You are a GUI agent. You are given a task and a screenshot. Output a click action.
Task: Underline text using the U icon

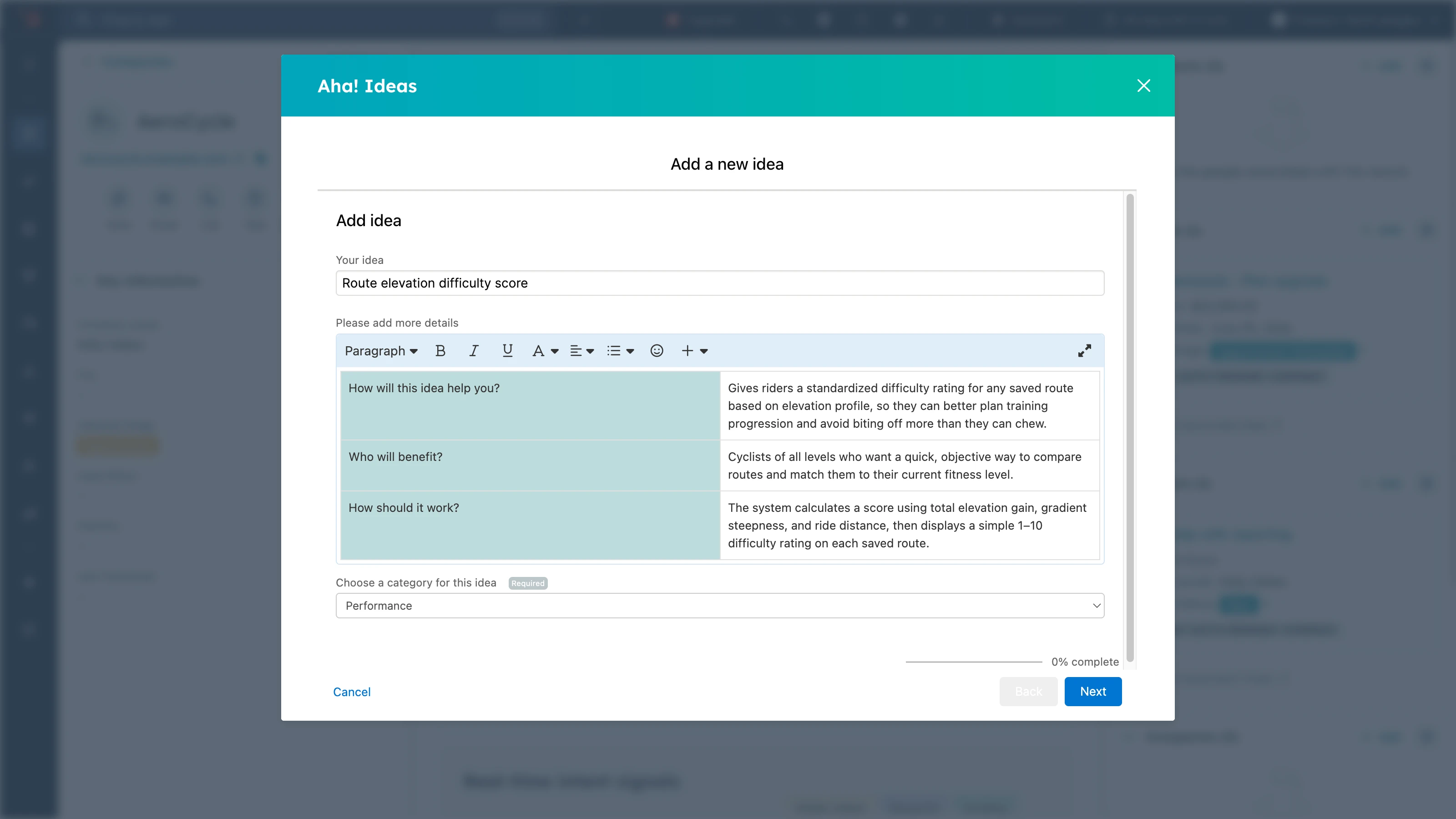pos(507,351)
